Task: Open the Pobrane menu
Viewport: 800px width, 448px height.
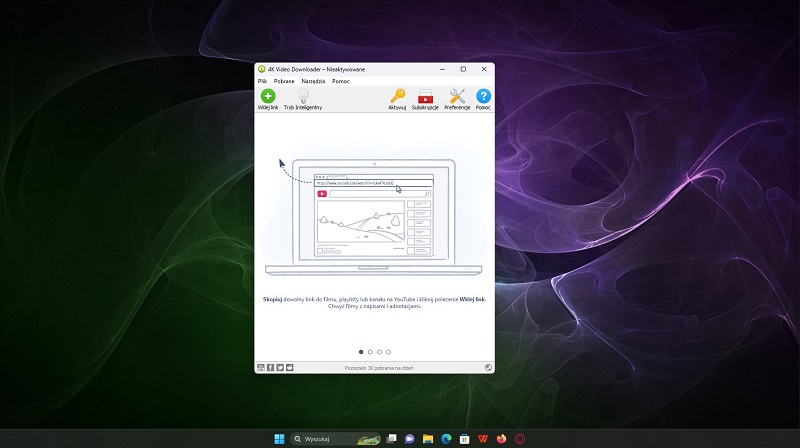Action: pyautogui.click(x=284, y=81)
